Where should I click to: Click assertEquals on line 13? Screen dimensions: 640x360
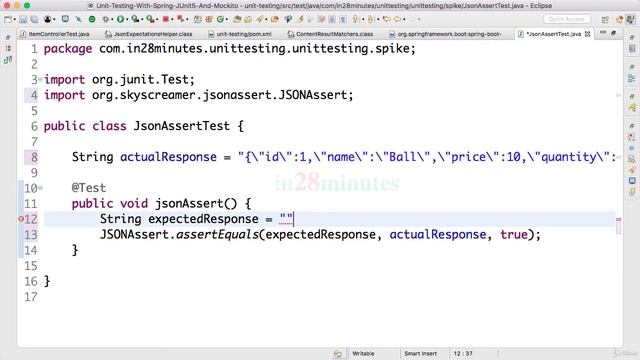[x=217, y=235]
